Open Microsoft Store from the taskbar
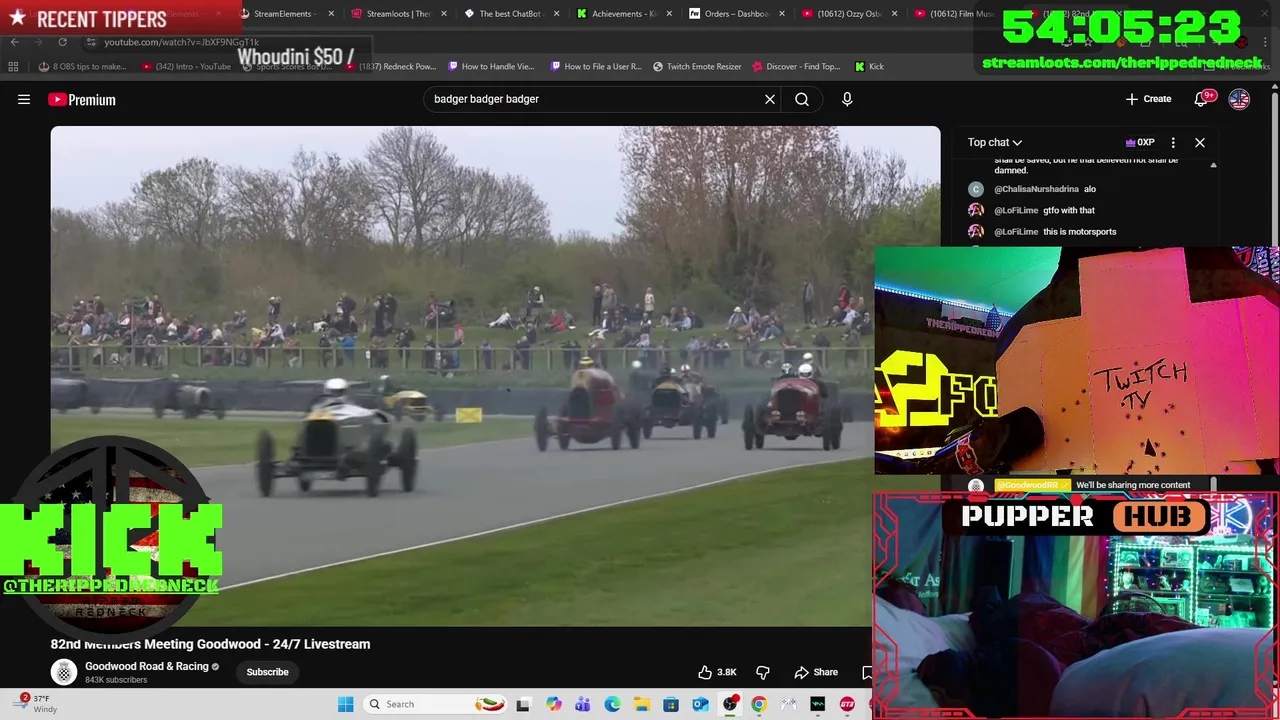 (671, 704)
